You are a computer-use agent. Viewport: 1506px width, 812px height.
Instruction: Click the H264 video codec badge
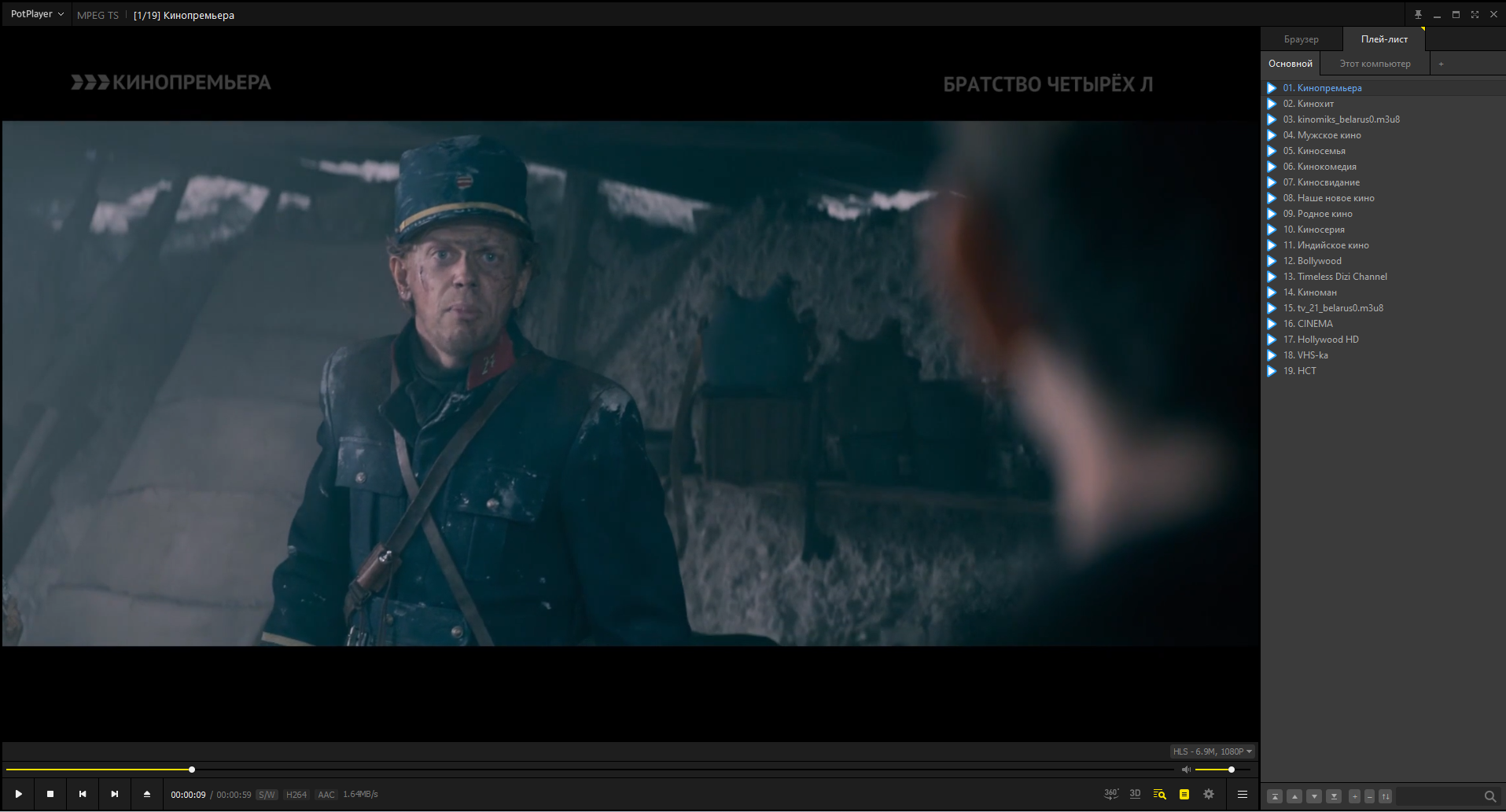point(296,795)
